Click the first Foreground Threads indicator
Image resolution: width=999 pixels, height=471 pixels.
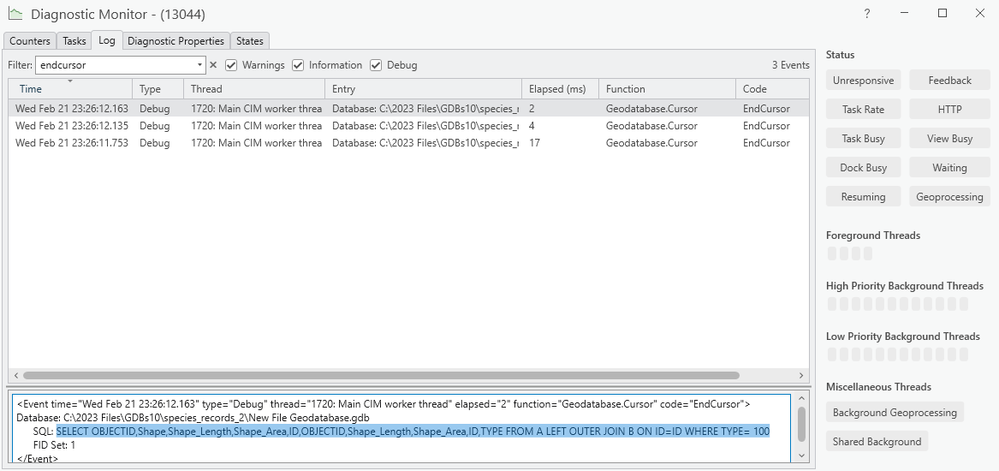point(832,254)
